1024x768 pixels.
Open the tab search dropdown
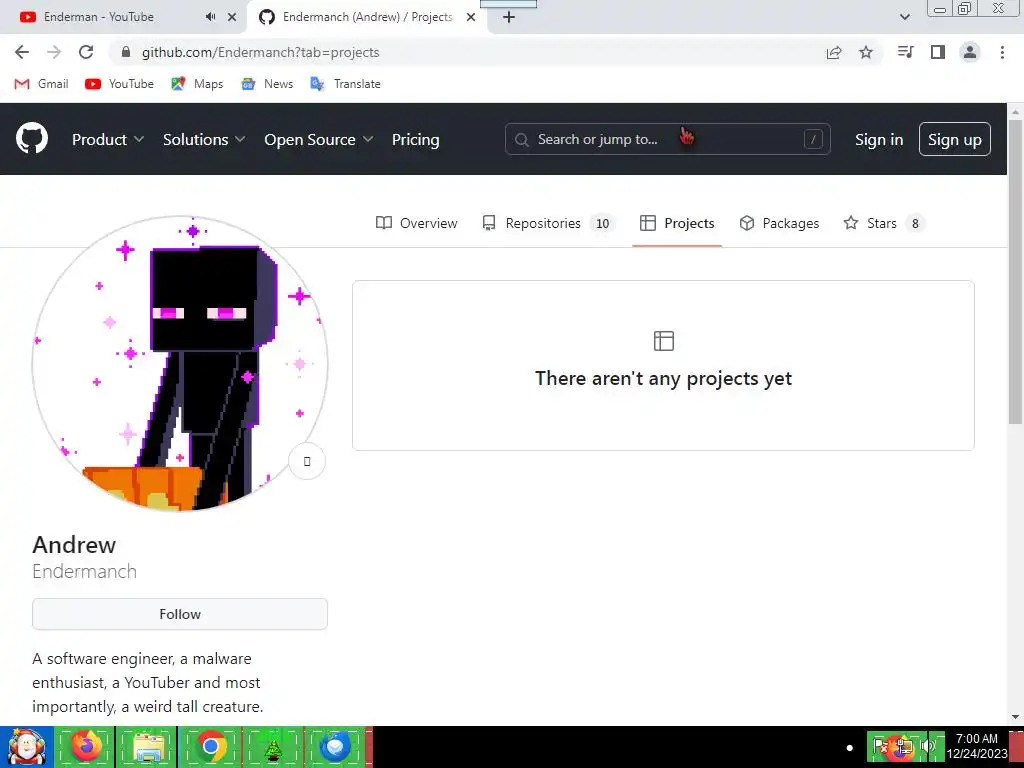(x=904, y=17)
